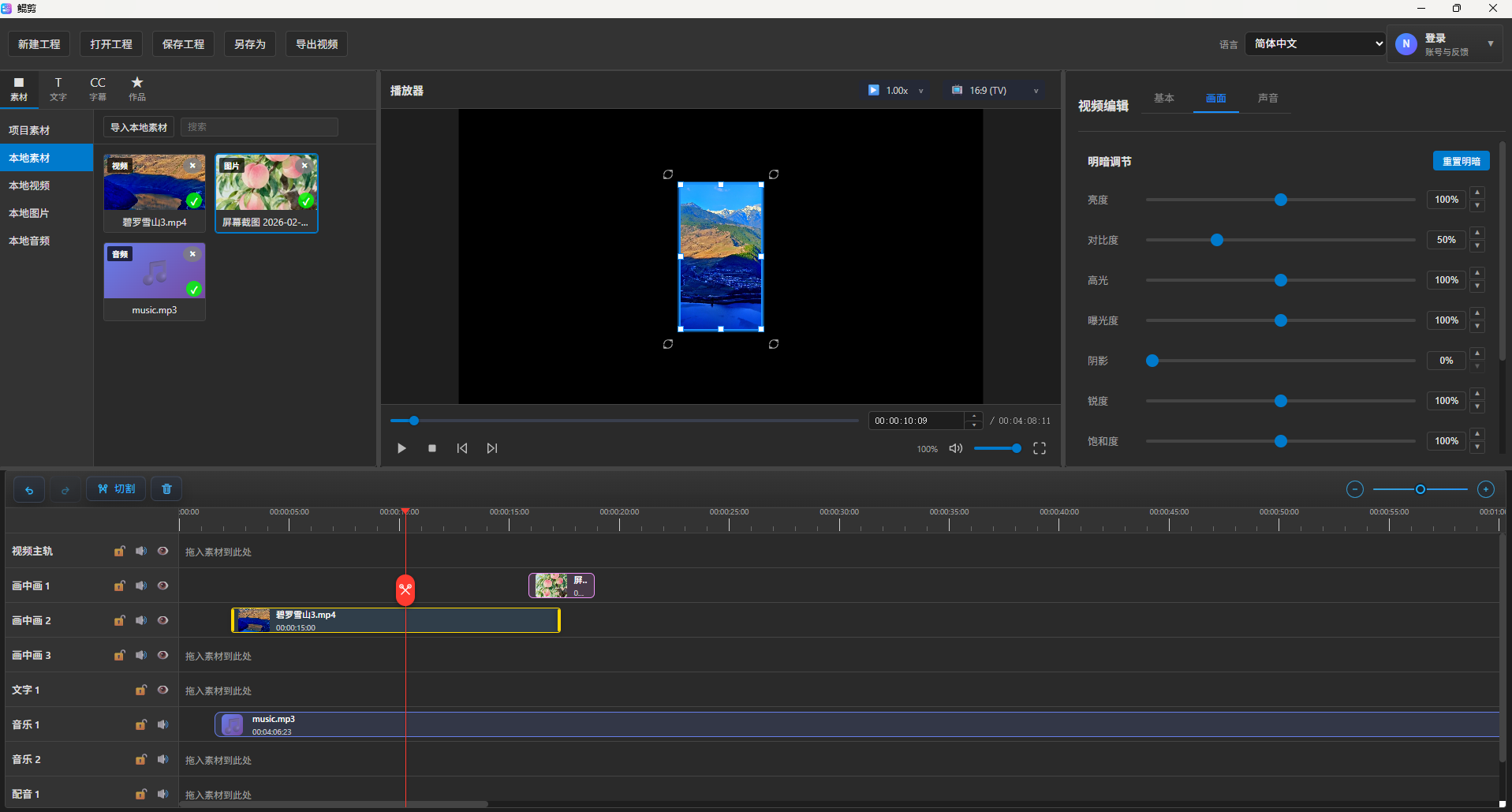Select the 碧罗雪山3.mp4 video thumbnail
Viewport: 1512px width, 812px height.
click(155, 182)
